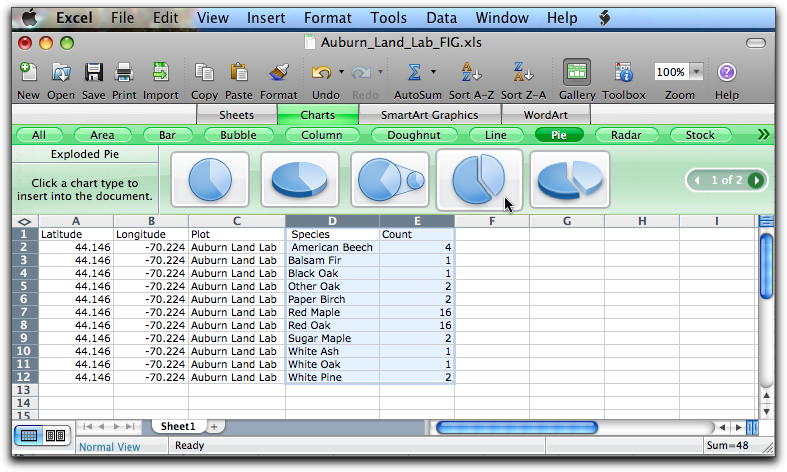This screenshot has height=472, width=787.
Task: Click the Print toolbar icon
Action: [x=124, y=73]
